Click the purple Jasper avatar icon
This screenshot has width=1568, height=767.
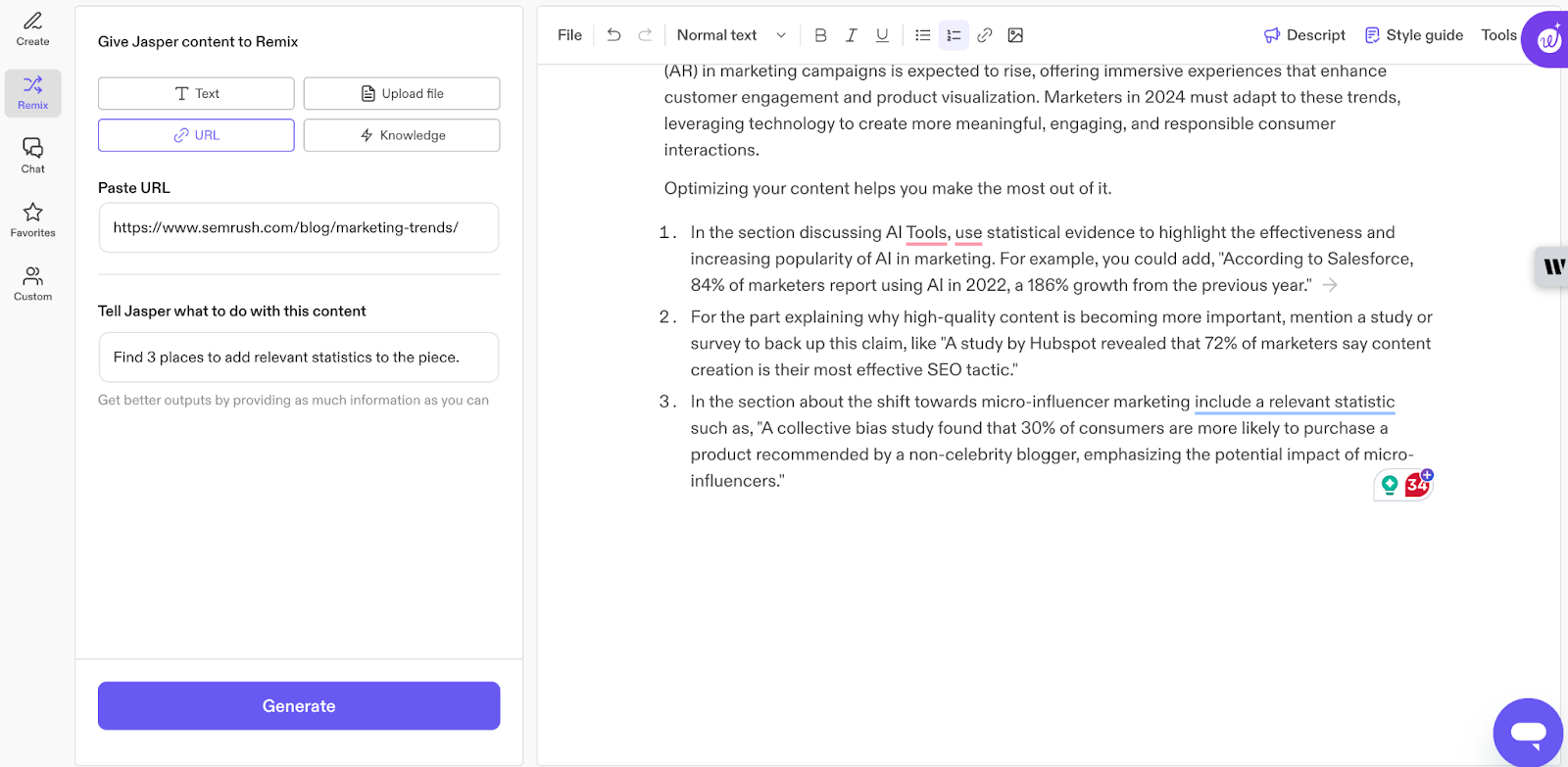[1548, 39]
